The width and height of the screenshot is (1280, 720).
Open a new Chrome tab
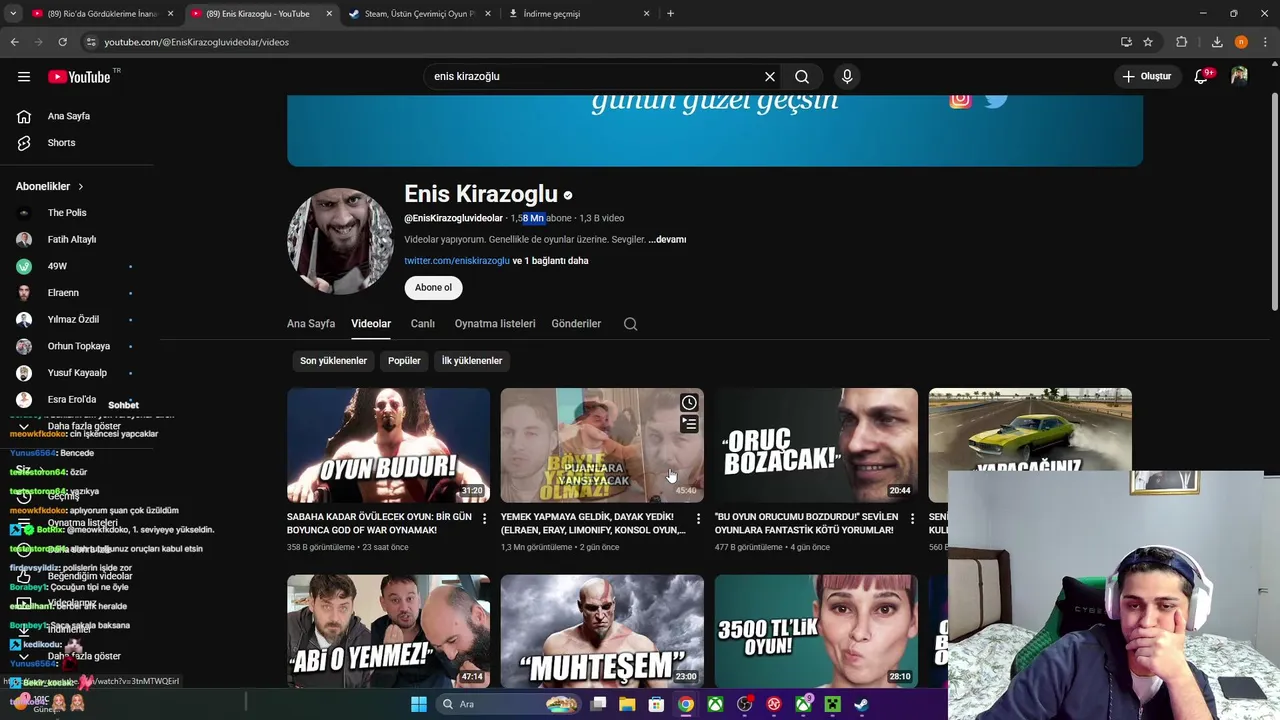pos(670,14)
